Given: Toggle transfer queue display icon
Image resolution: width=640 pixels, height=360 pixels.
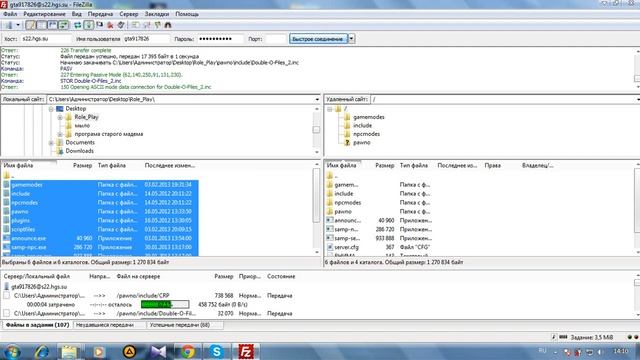Looking at the screenshot, I should pyautogui.click(x=64, y=25).
